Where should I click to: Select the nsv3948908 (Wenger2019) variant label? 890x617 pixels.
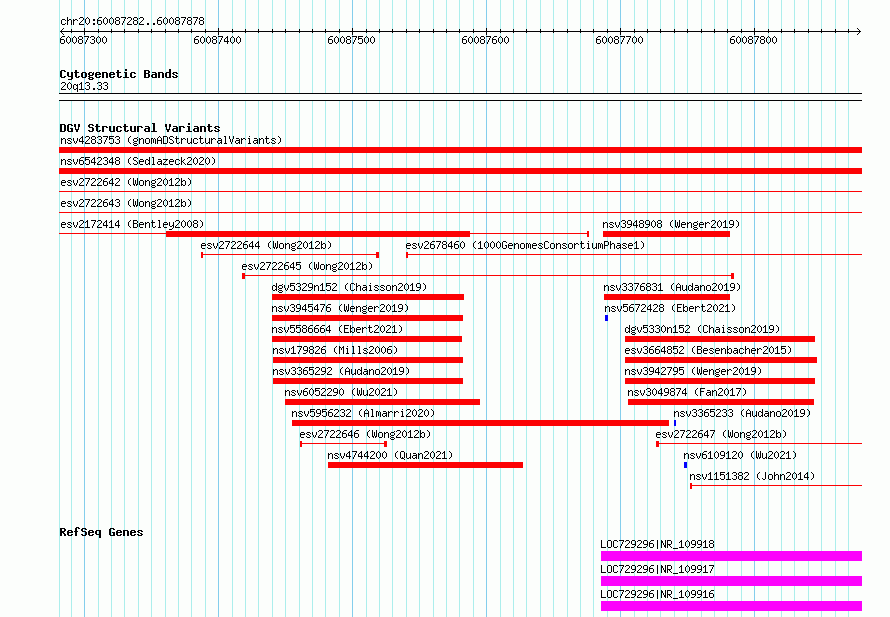click(x=671, y=224)
